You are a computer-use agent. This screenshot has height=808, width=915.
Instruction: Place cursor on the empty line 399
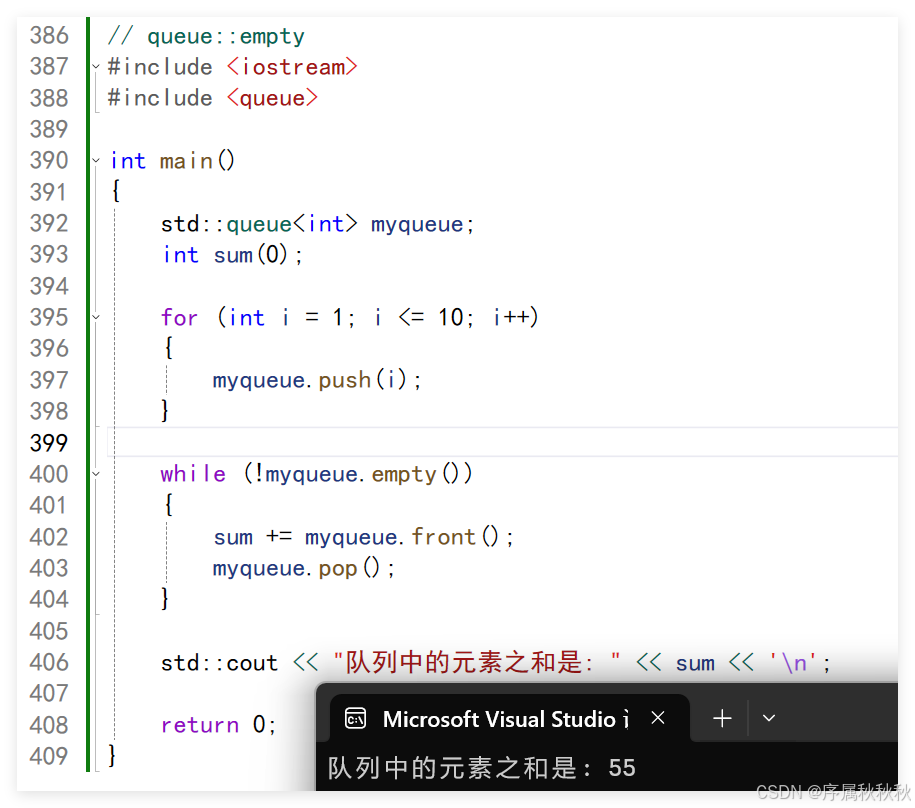coord(503,442)
